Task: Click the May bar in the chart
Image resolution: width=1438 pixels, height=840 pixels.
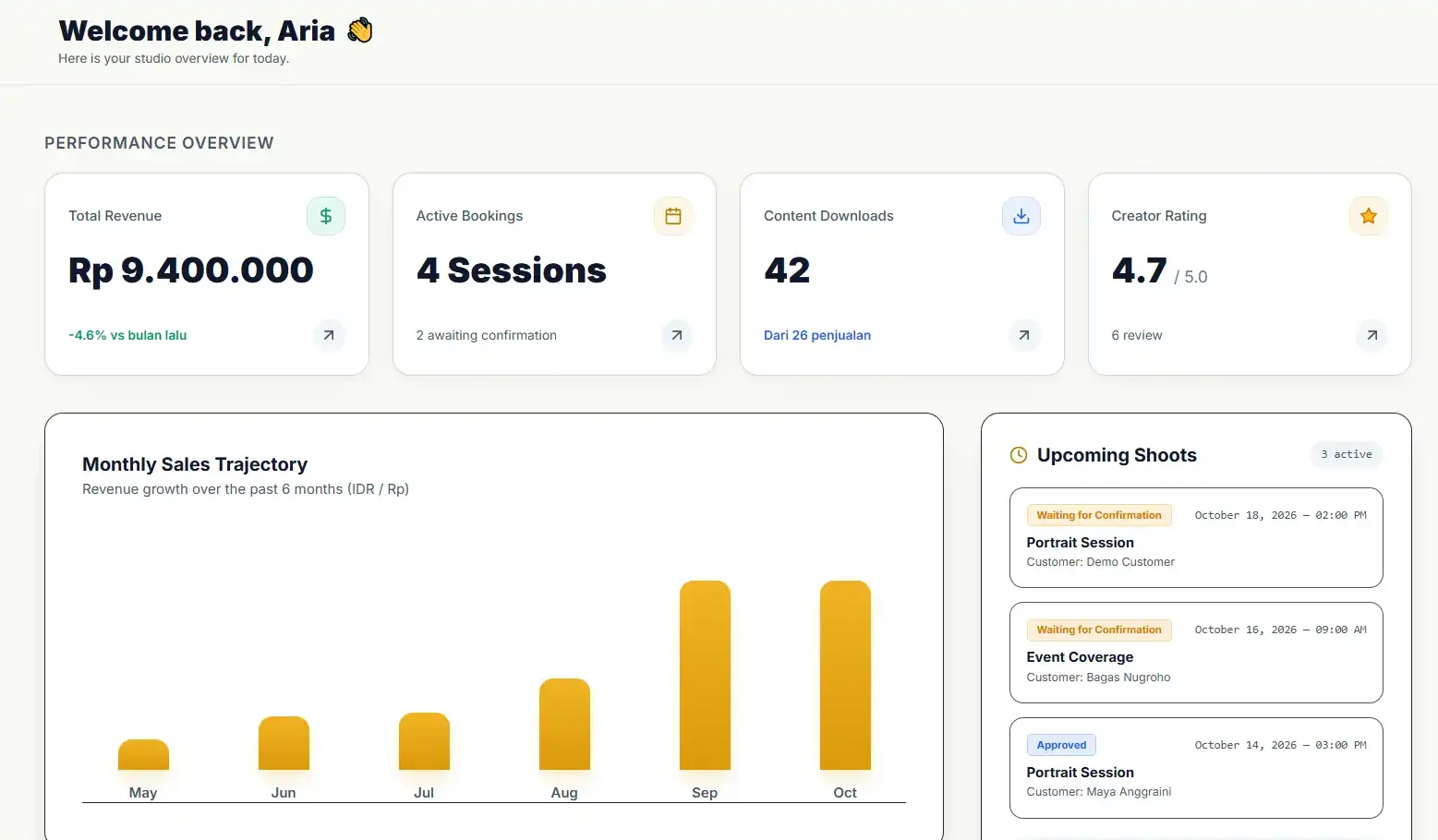Action: click(x=143, y=755)
